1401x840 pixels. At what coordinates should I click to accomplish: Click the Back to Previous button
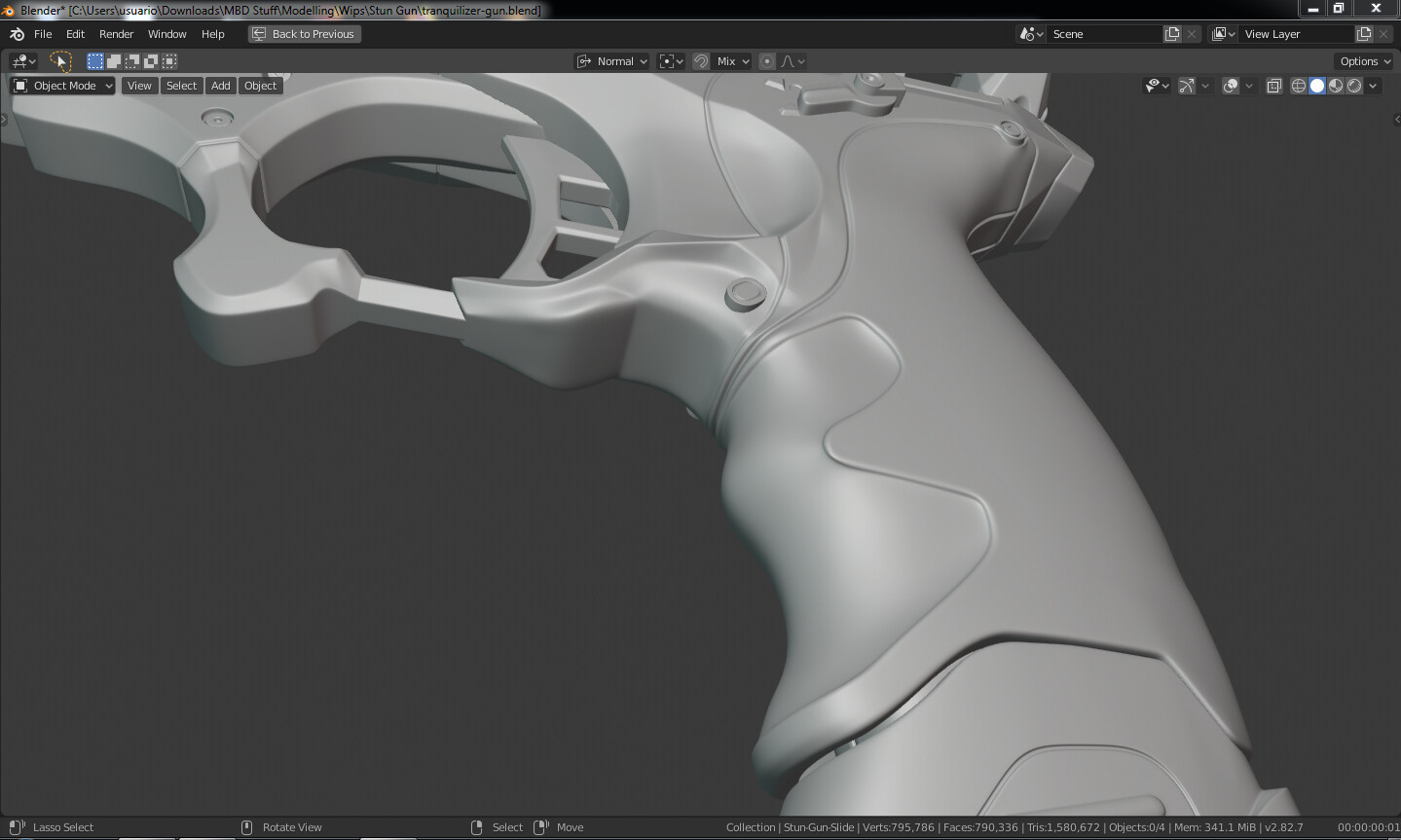click(304, 33)
